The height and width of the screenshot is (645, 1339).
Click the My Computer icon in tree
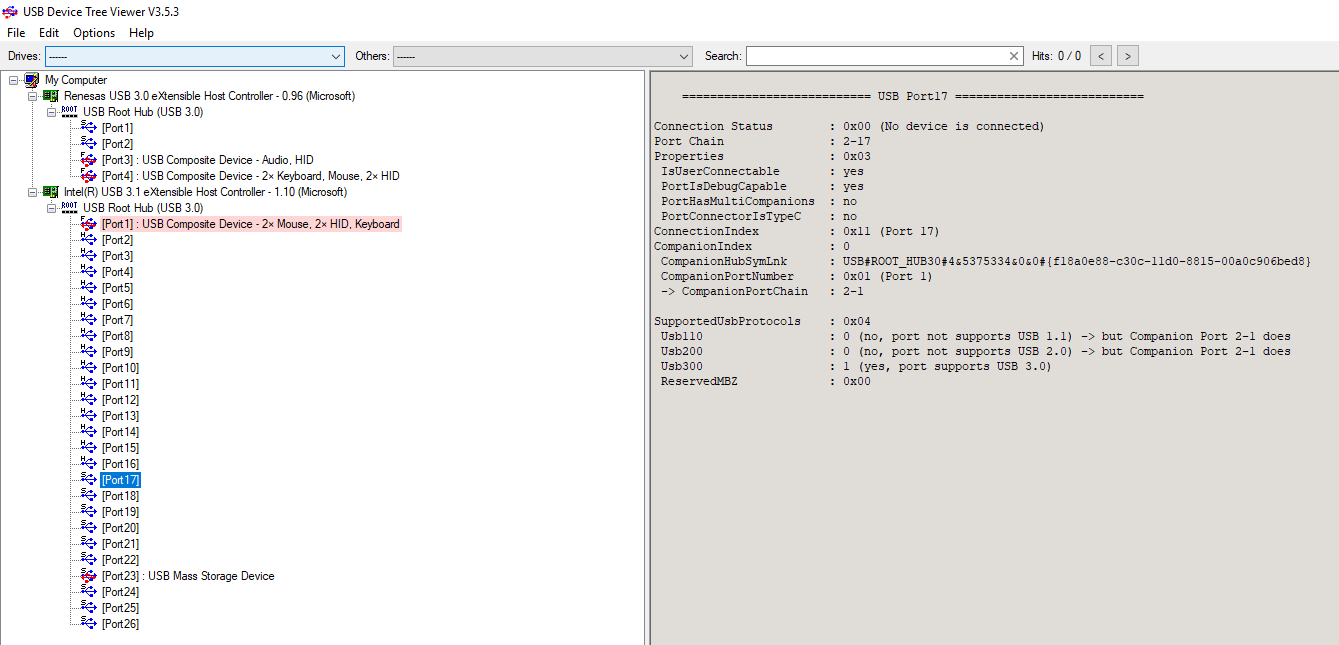[32, 80]
